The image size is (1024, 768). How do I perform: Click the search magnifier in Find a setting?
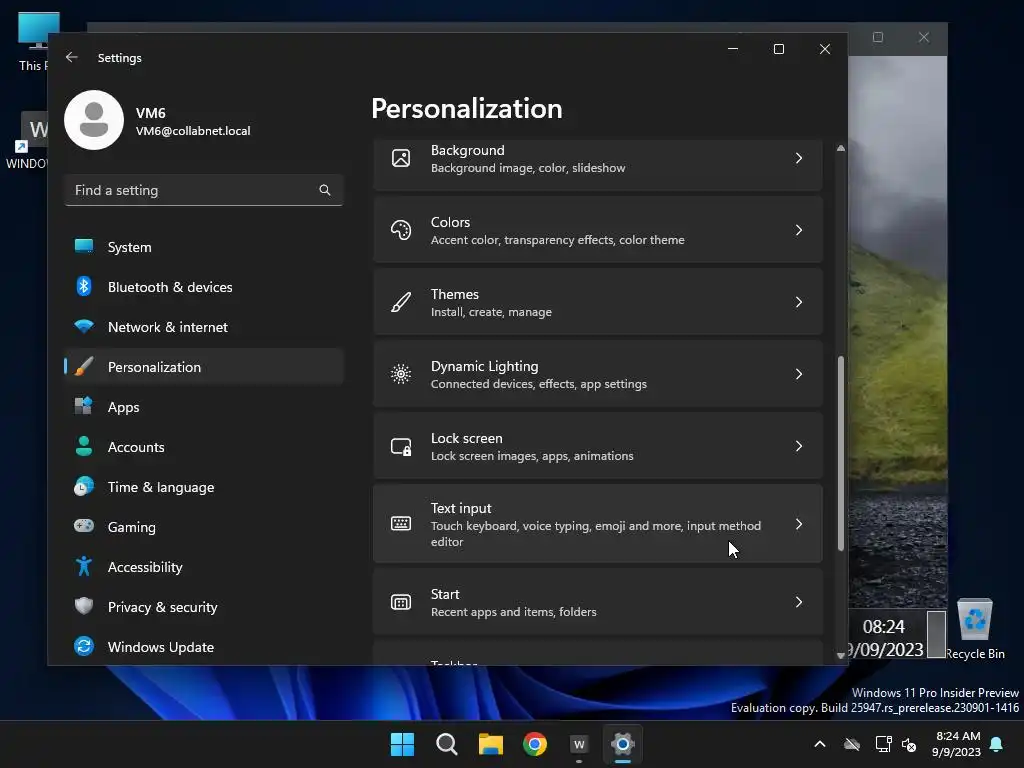point(325,190)
